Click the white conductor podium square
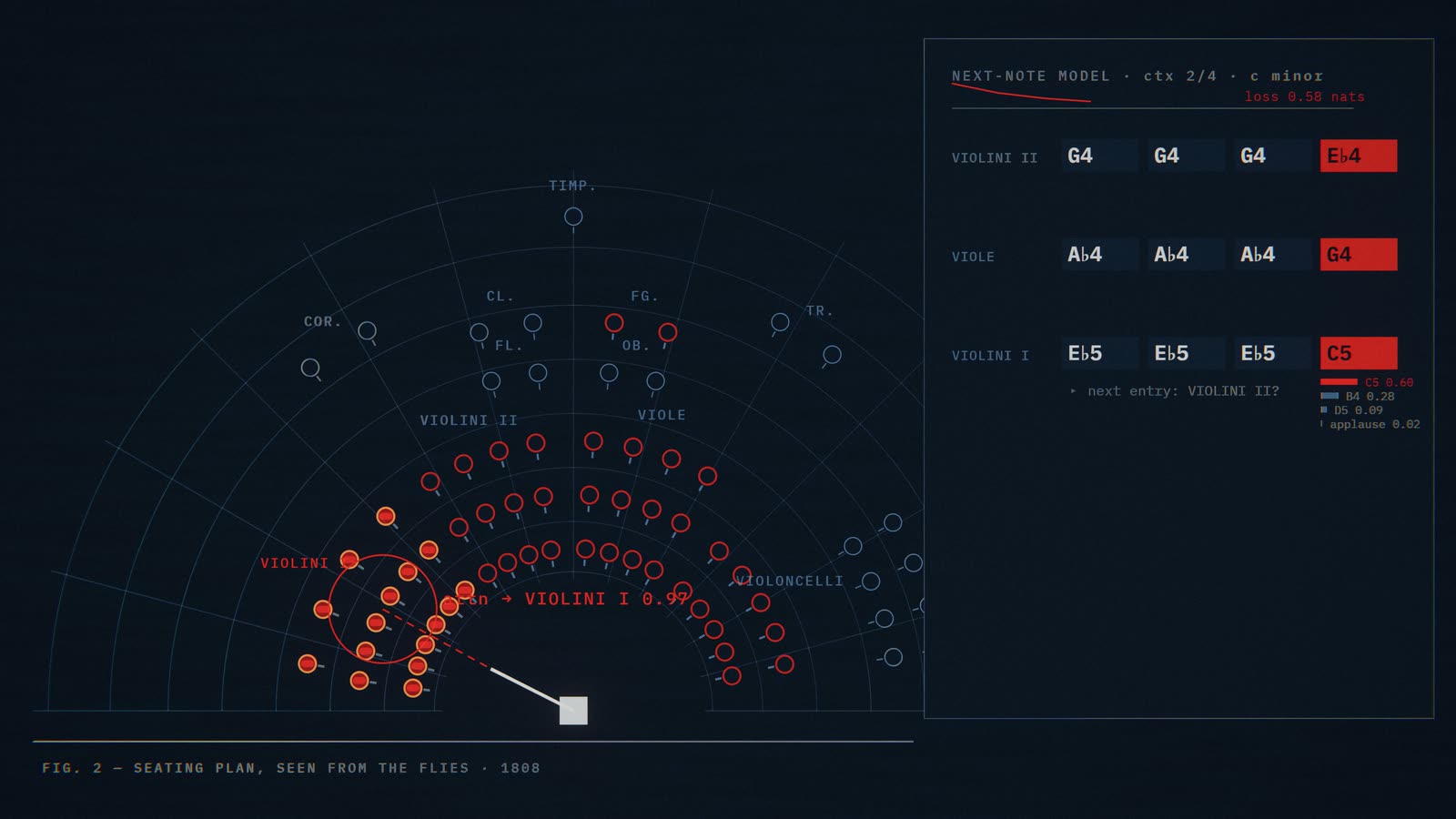1456x819 pixels. (573, 711)
